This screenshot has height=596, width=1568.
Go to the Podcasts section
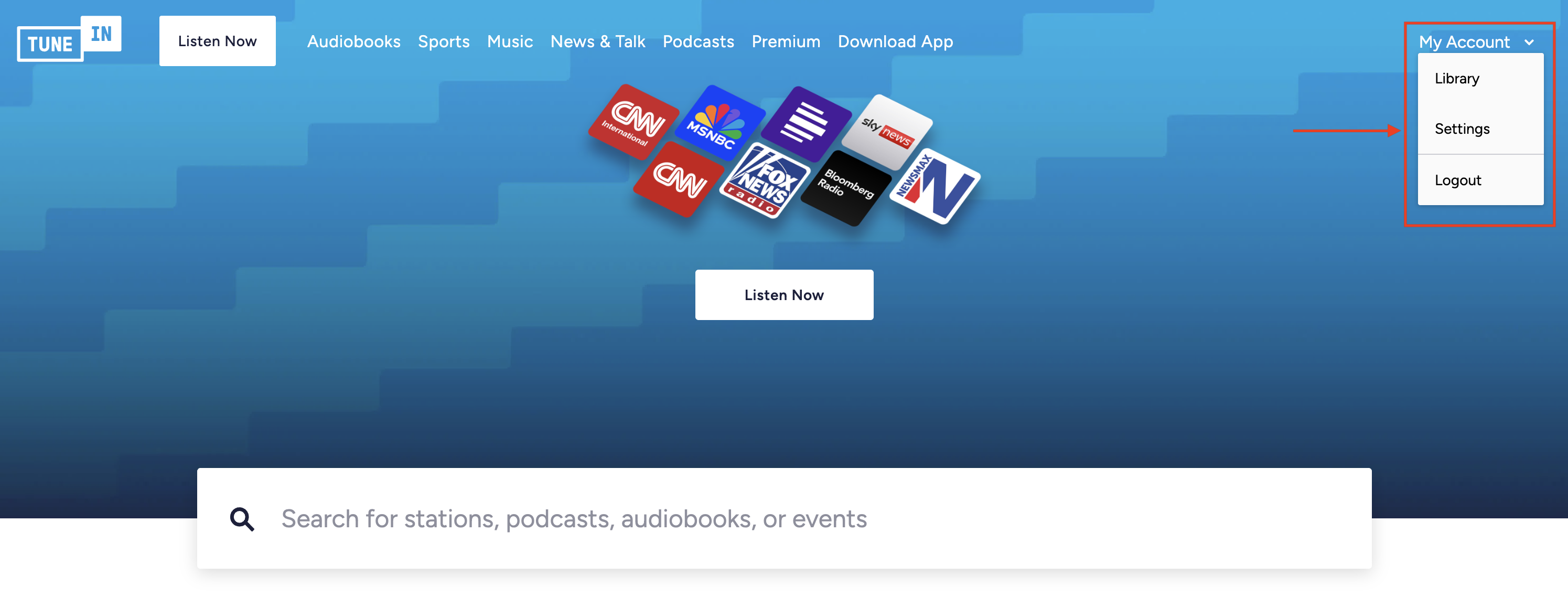pos(697,41)
